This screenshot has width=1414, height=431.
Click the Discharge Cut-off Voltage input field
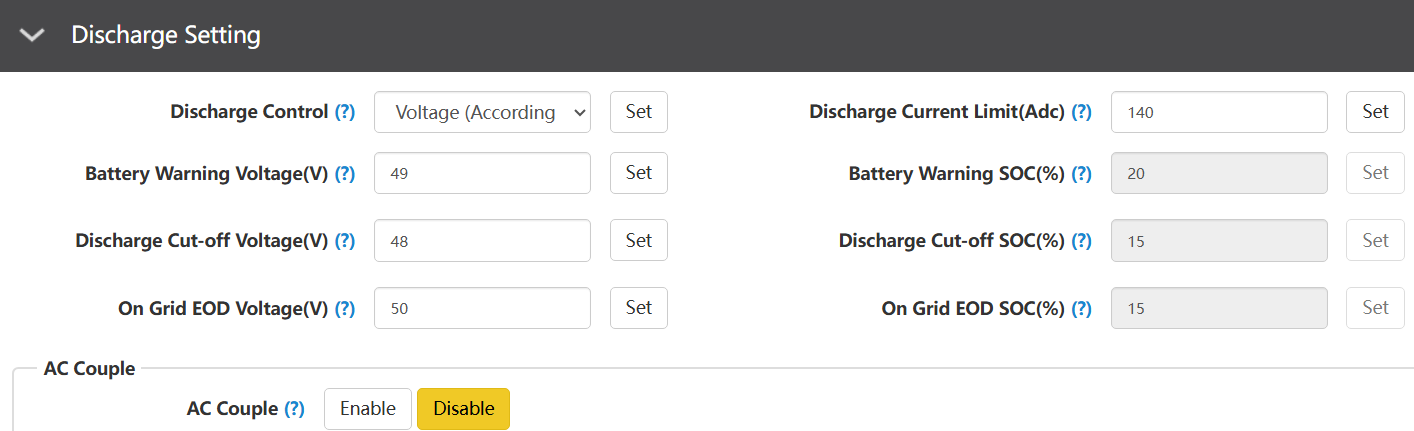(x=482, y=241)
